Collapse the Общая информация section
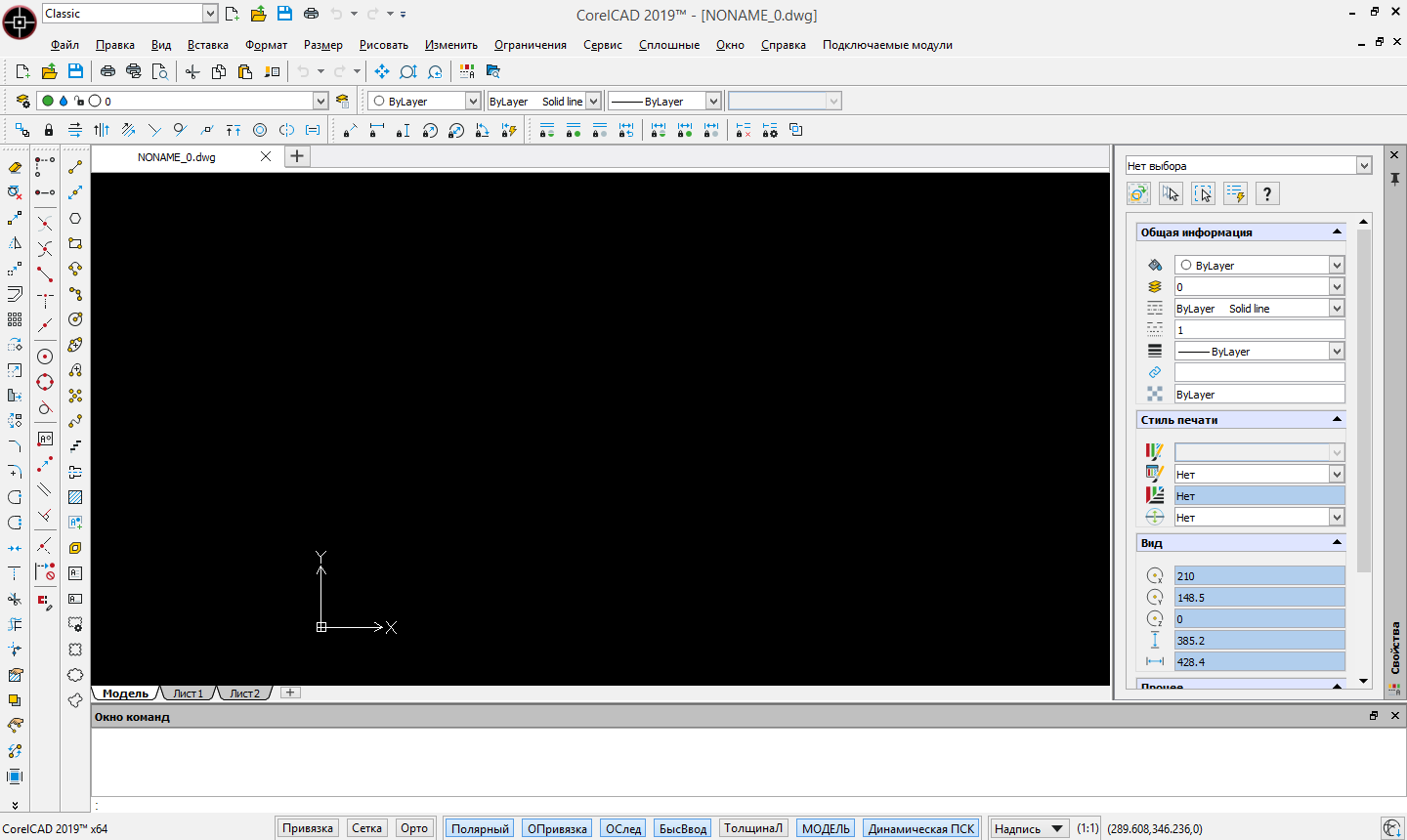 coord(1338,231)
